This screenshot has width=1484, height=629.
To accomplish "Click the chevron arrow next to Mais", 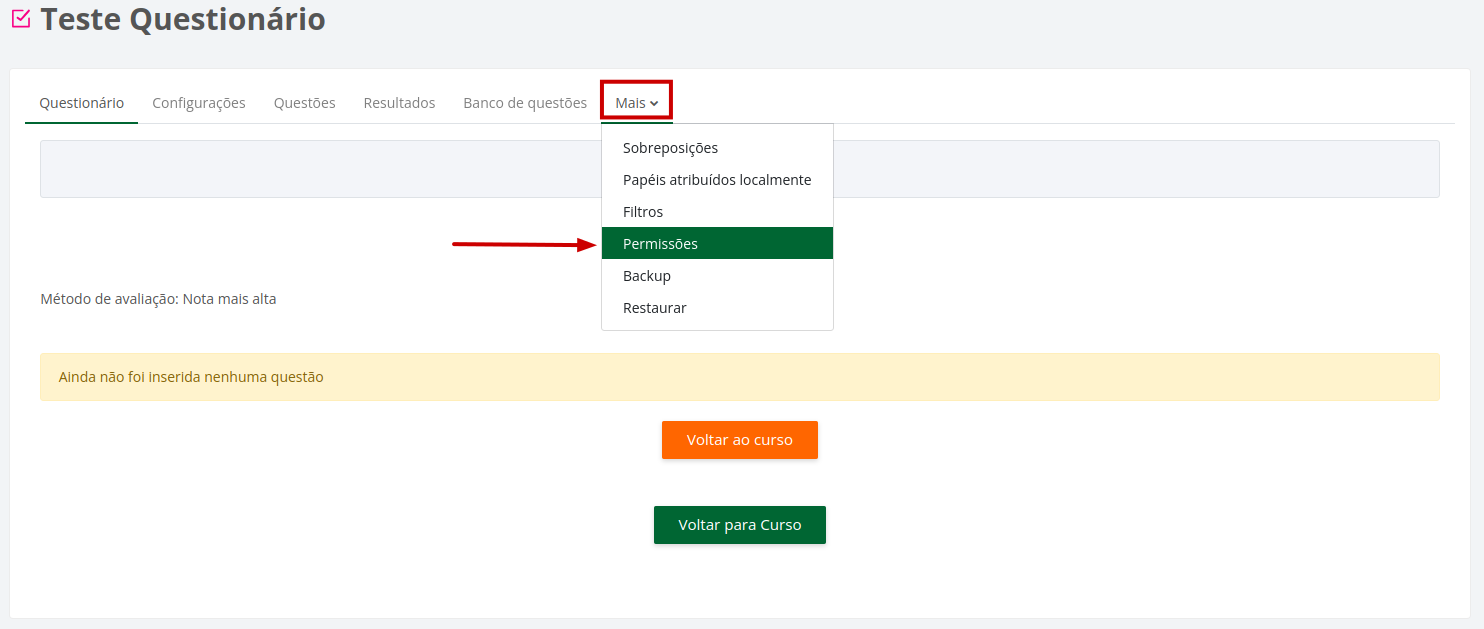I will click(x=654, y=104).
